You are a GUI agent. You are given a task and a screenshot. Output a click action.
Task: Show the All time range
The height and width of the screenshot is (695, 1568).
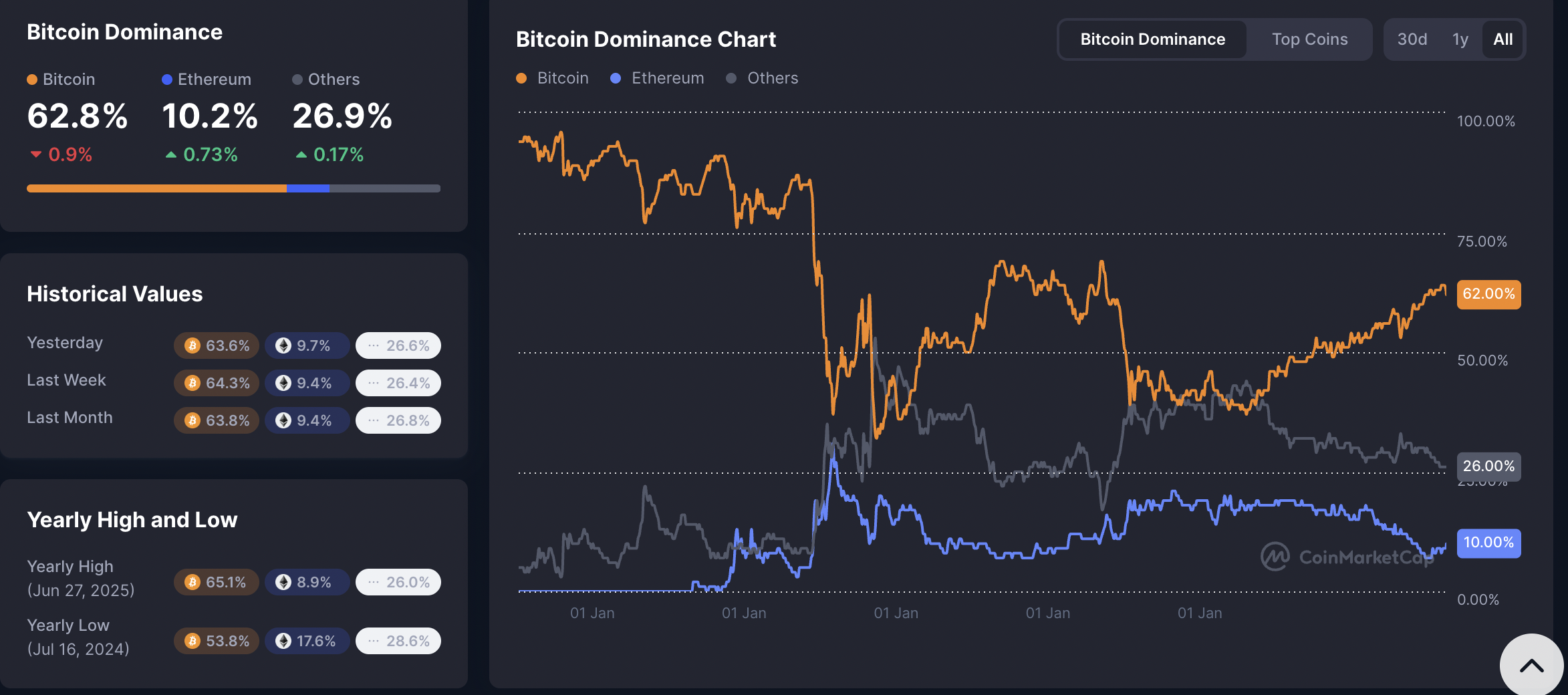(1502, 39)
